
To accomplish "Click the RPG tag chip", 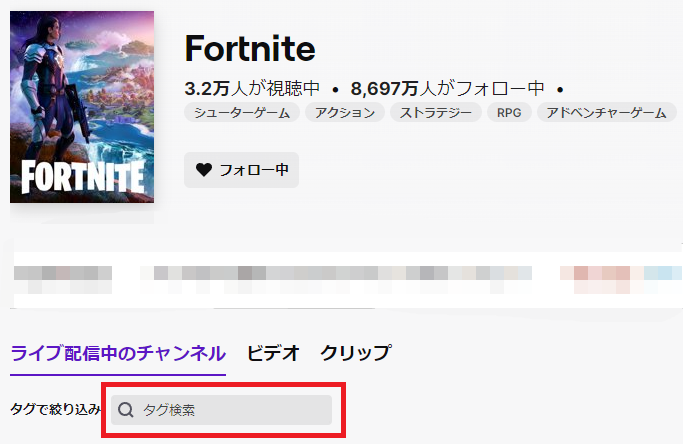I will (x=508, y=112).
